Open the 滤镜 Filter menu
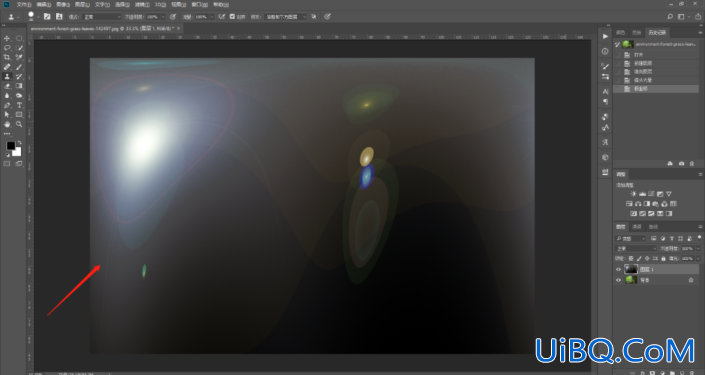The height and width of the screenshot is (375, 705). click(x=142, y=4)
